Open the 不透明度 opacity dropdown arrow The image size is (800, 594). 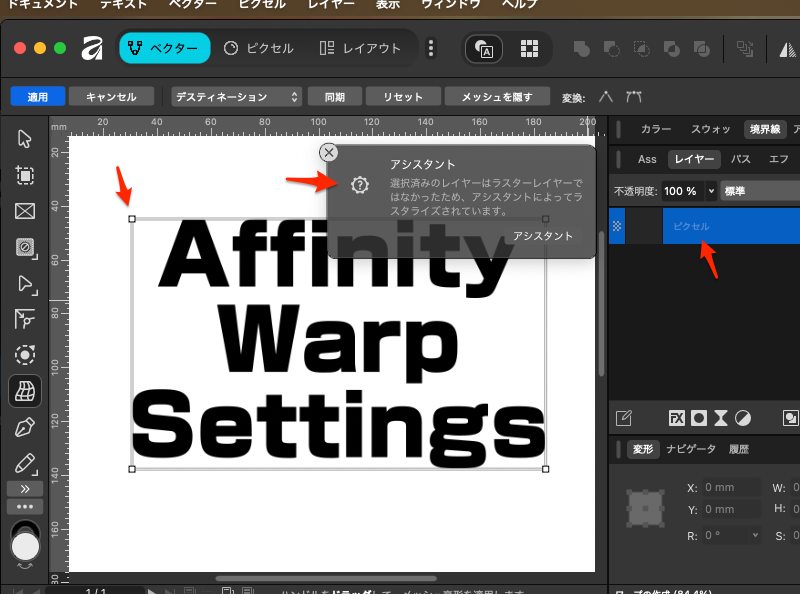pos(711,190)
